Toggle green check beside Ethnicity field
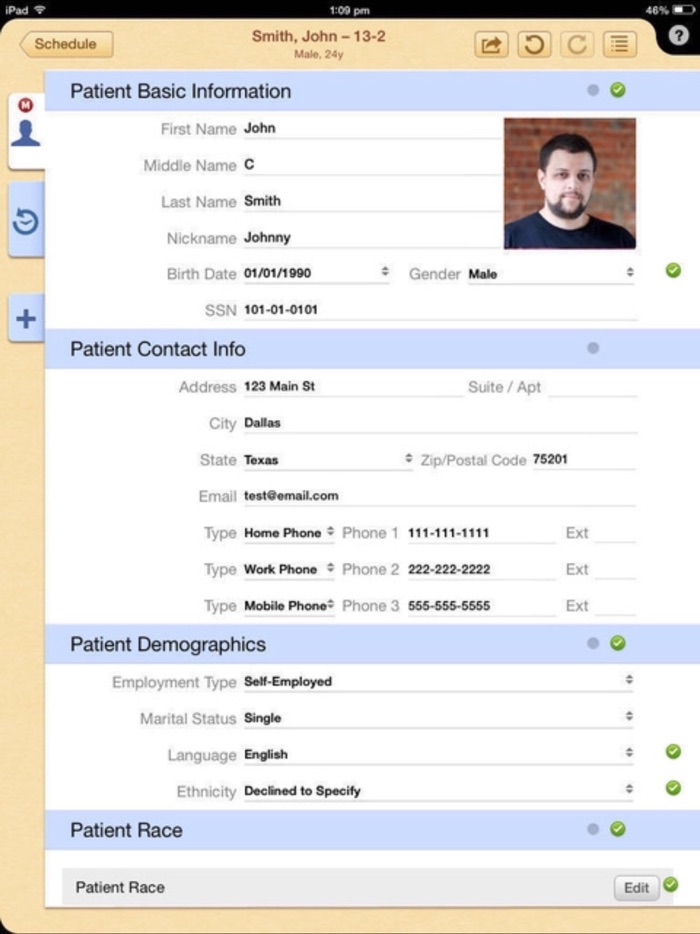The height and width of the screenshot is (934, 700). click(x=673, y=788)
